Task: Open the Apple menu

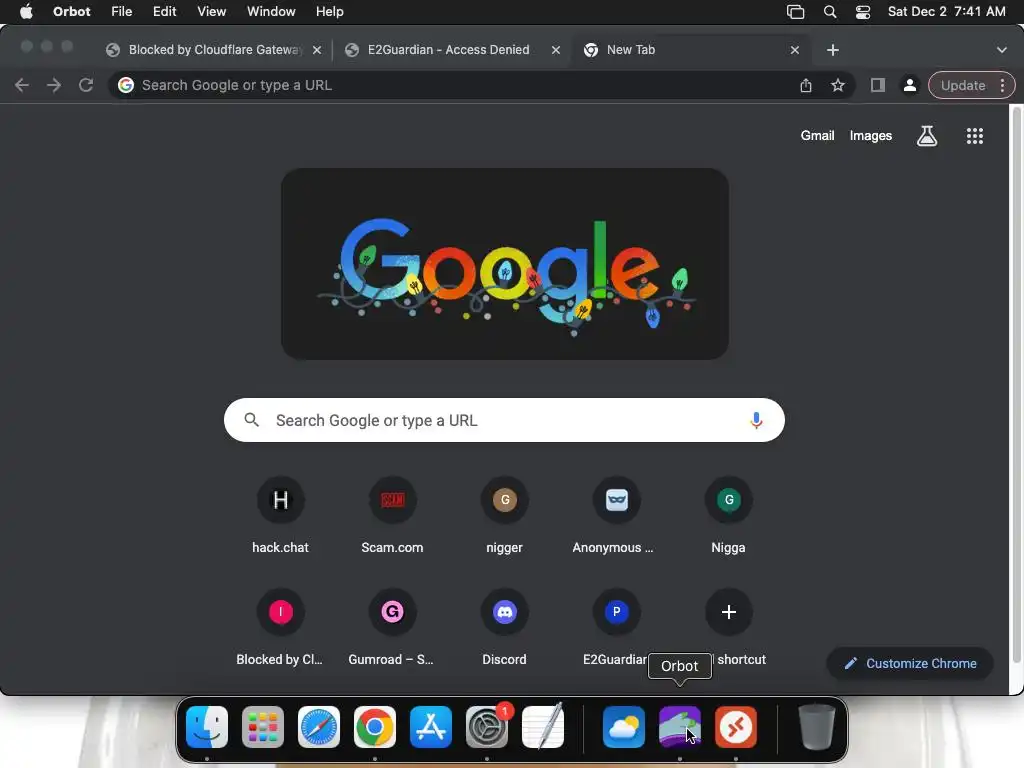Action: (26, 12)
